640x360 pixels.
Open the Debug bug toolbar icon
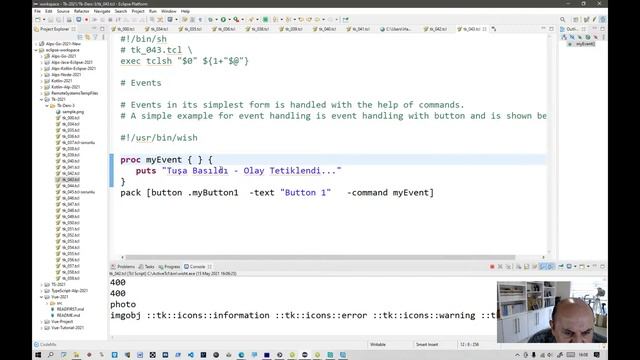(211, 20)
